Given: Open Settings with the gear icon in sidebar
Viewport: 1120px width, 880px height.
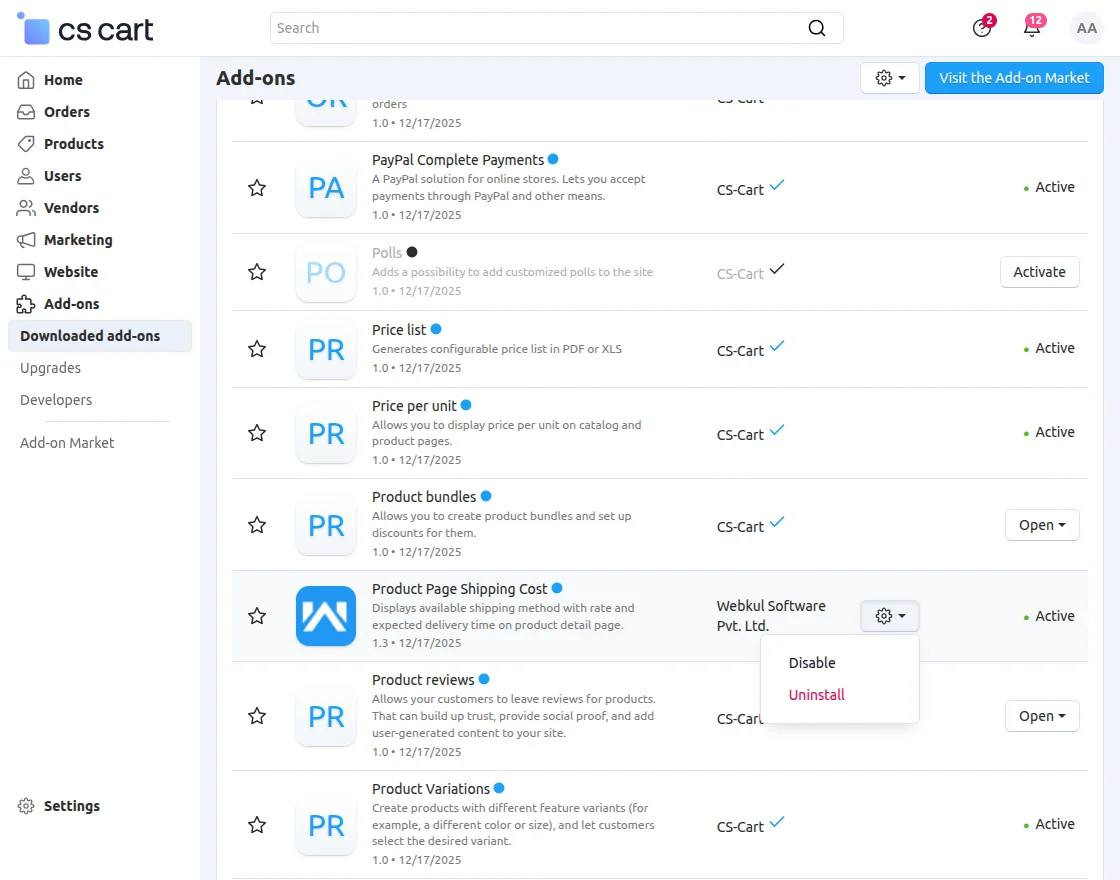Looking at the screenshot, I should (27, 806).
